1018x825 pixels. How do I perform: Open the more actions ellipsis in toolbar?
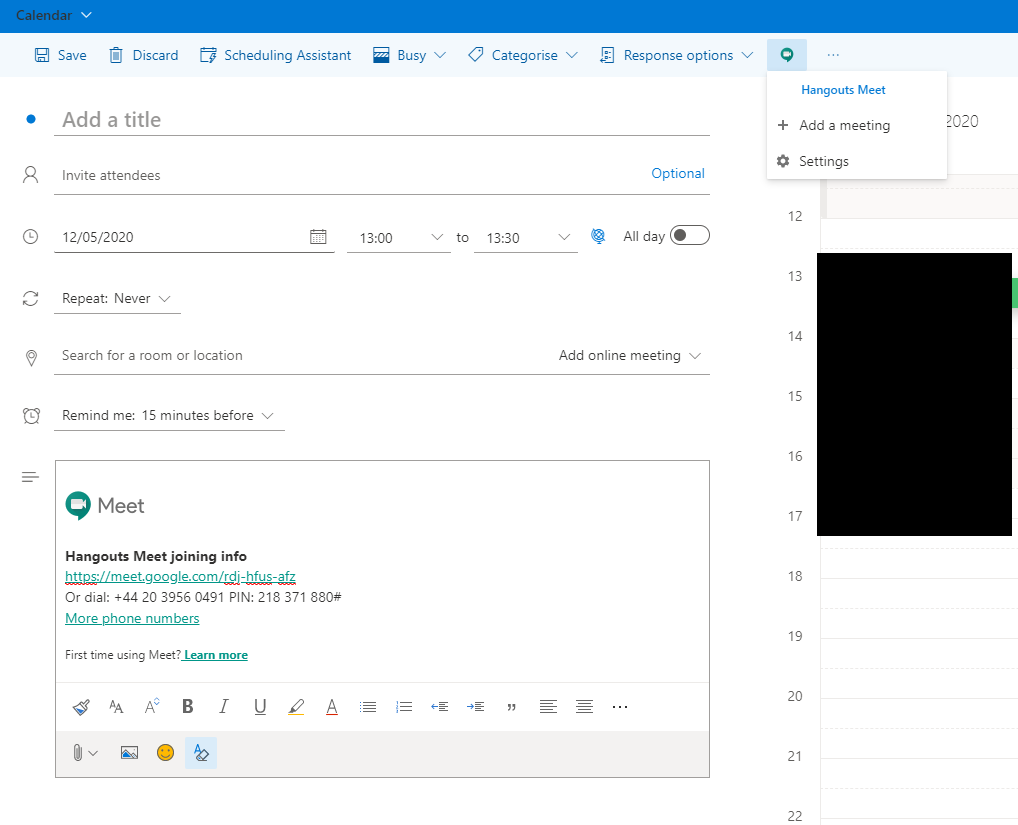tap(833, 55)
